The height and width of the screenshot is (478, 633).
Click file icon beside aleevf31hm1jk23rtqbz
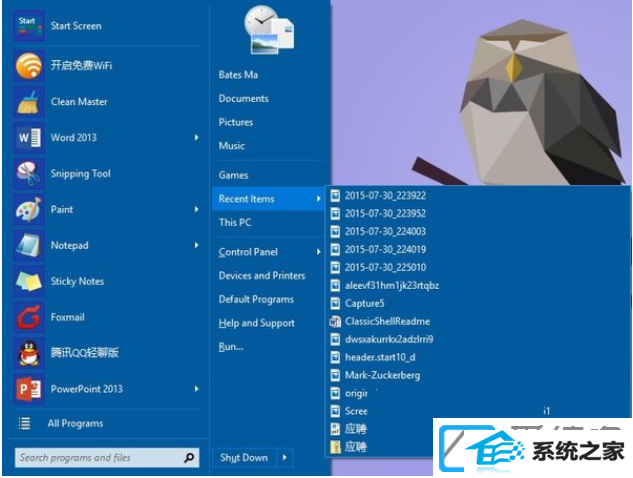335,285
